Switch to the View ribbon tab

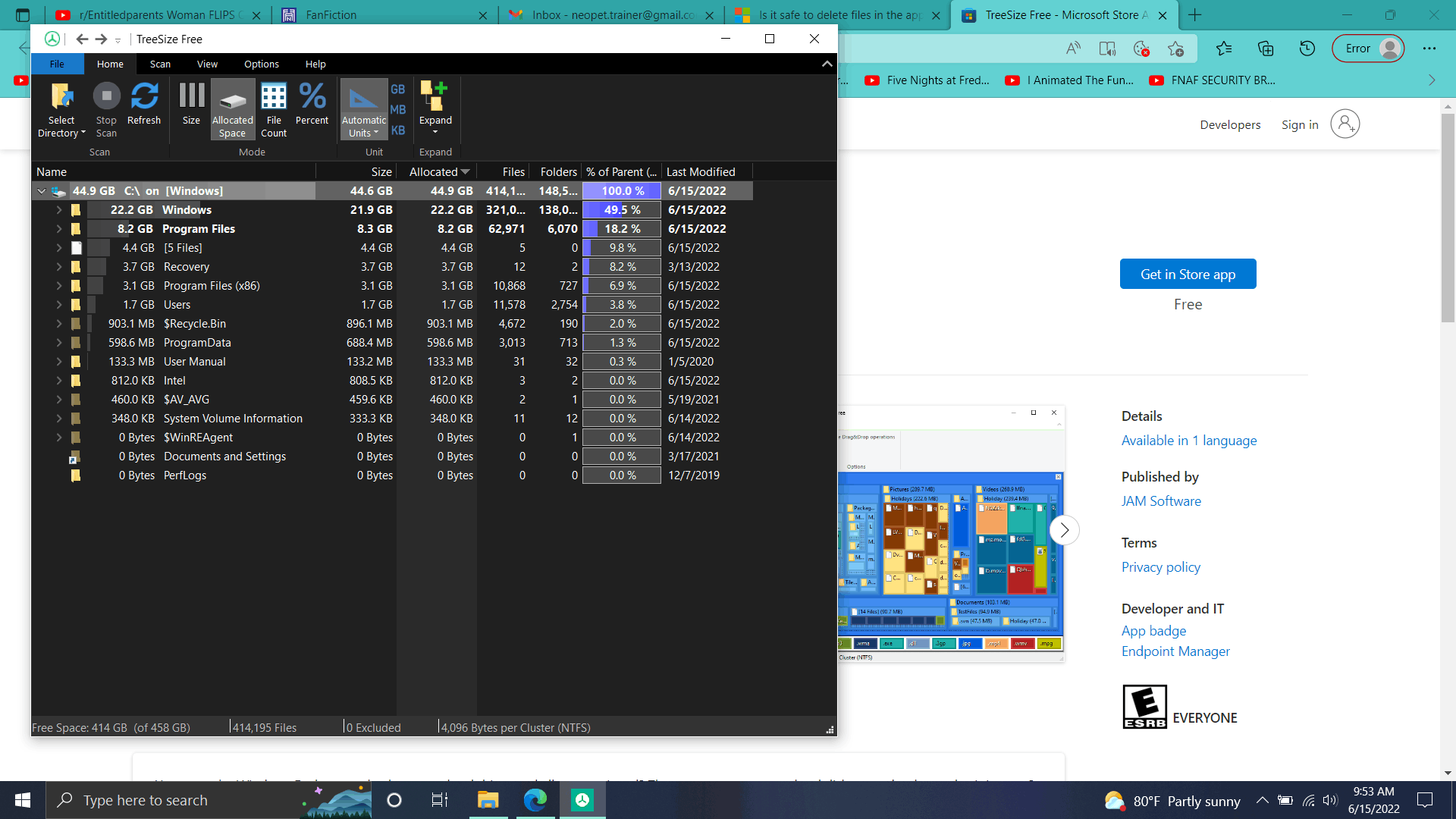click(207, 64)
